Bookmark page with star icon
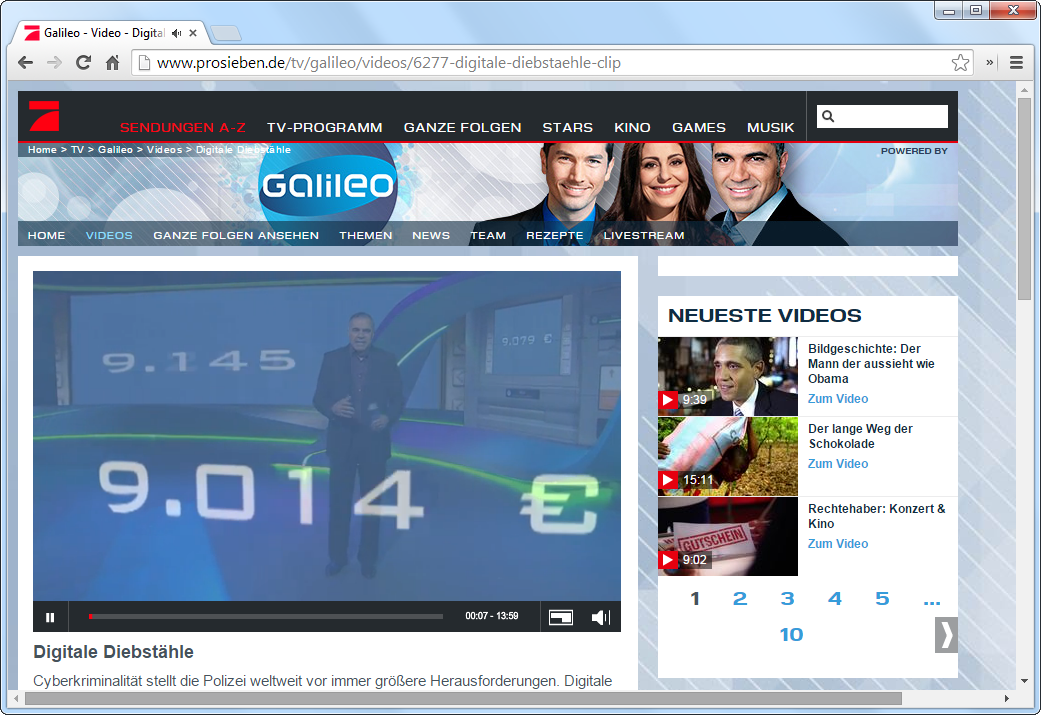The height and width of the screenshot is (715, 1041). (x=960, y=63)
